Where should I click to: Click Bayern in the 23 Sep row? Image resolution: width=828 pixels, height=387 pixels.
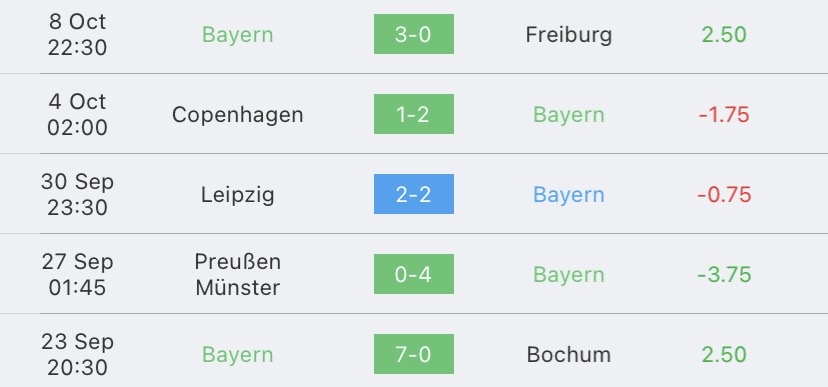[x=238, y=354]
